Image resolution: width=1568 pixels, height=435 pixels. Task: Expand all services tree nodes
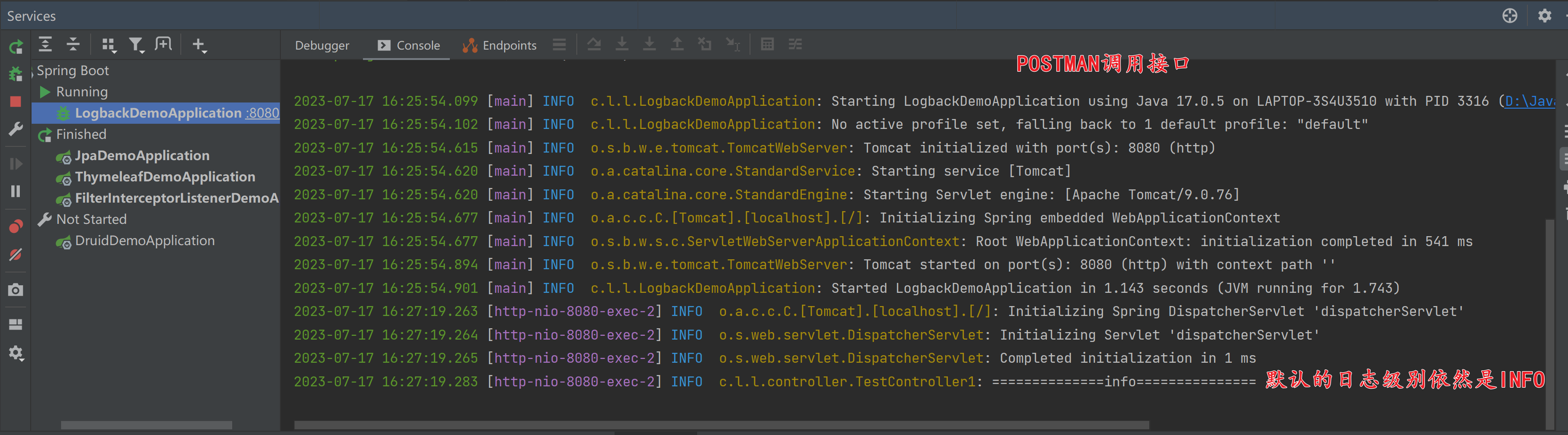tap(46, 44)
